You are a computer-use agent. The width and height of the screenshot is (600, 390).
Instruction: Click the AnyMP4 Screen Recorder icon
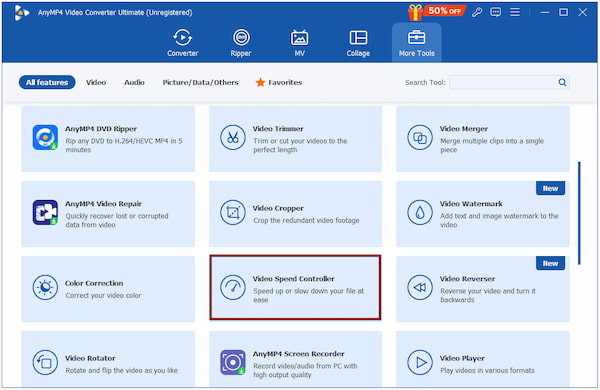tap(233, 362)
